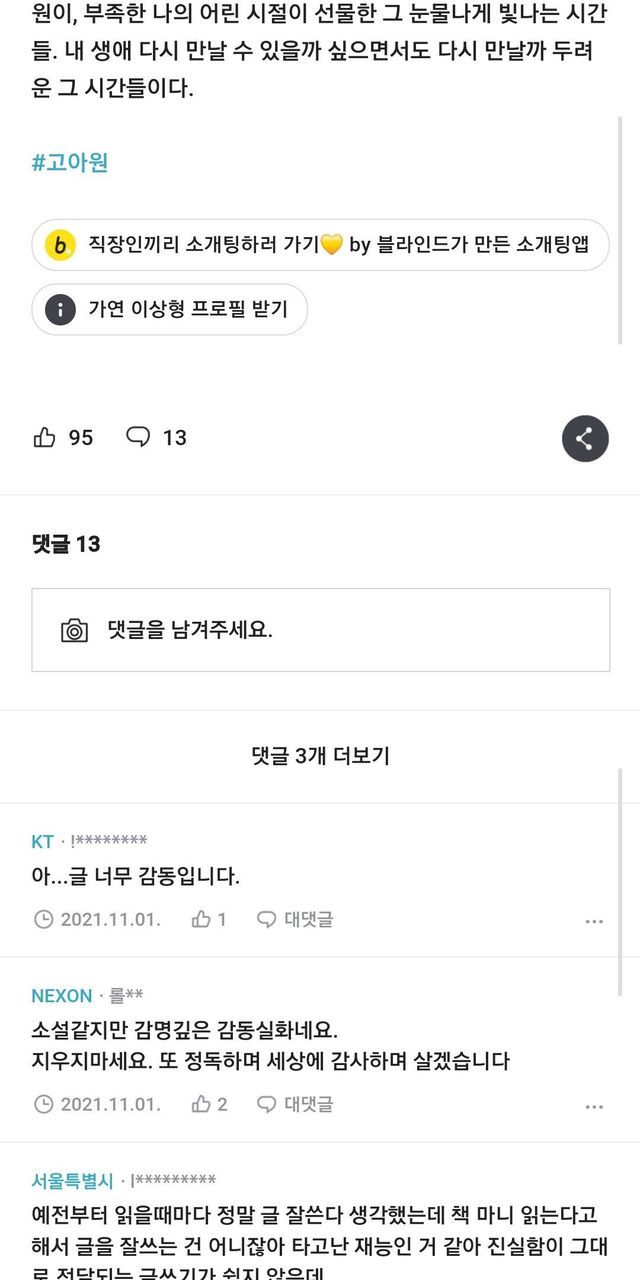Select the KT company name link

point(43,841)
